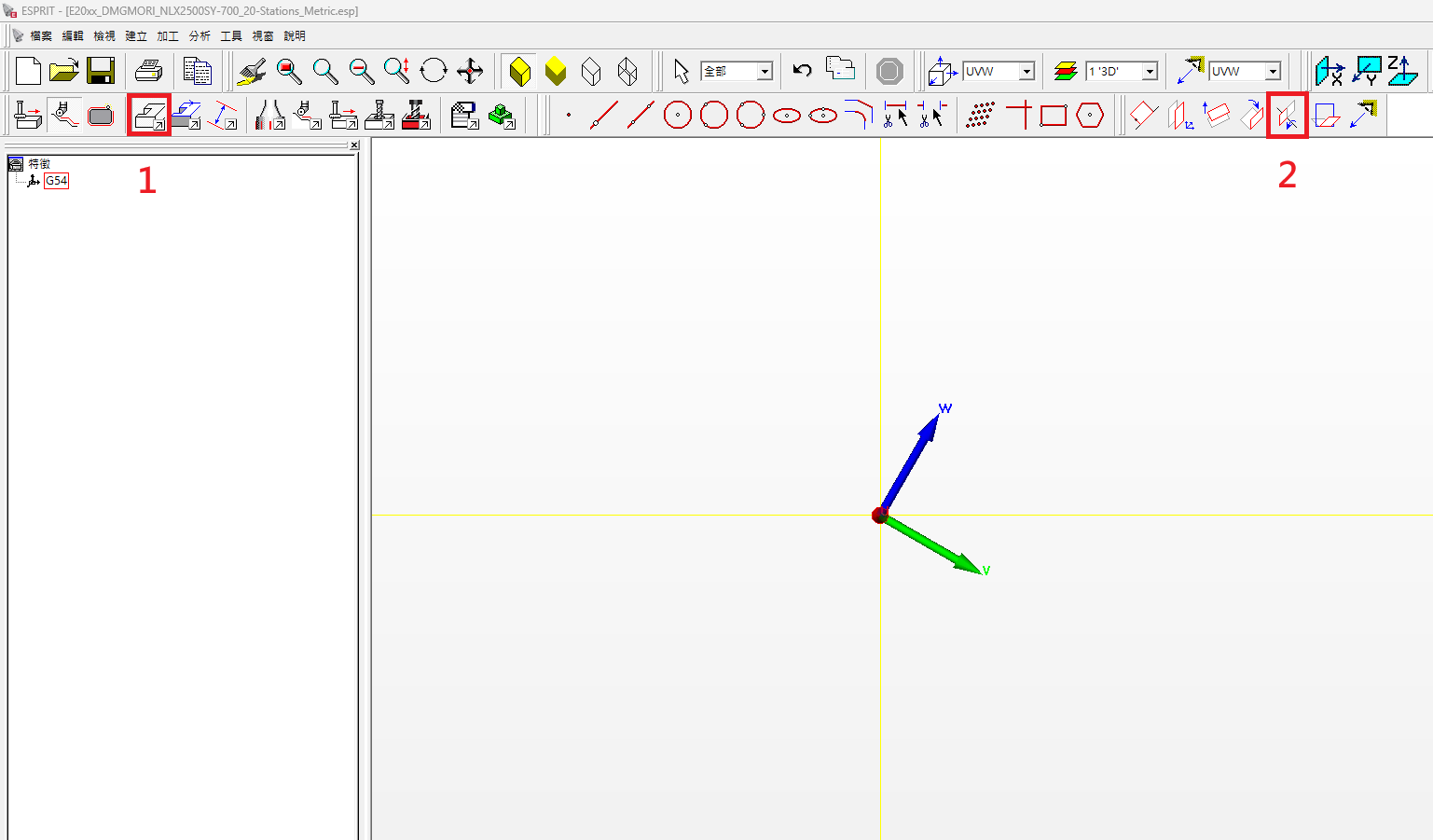Click the Save floppy disk icon
This screenshot has width=1433, height=840.
coord(101,71)
